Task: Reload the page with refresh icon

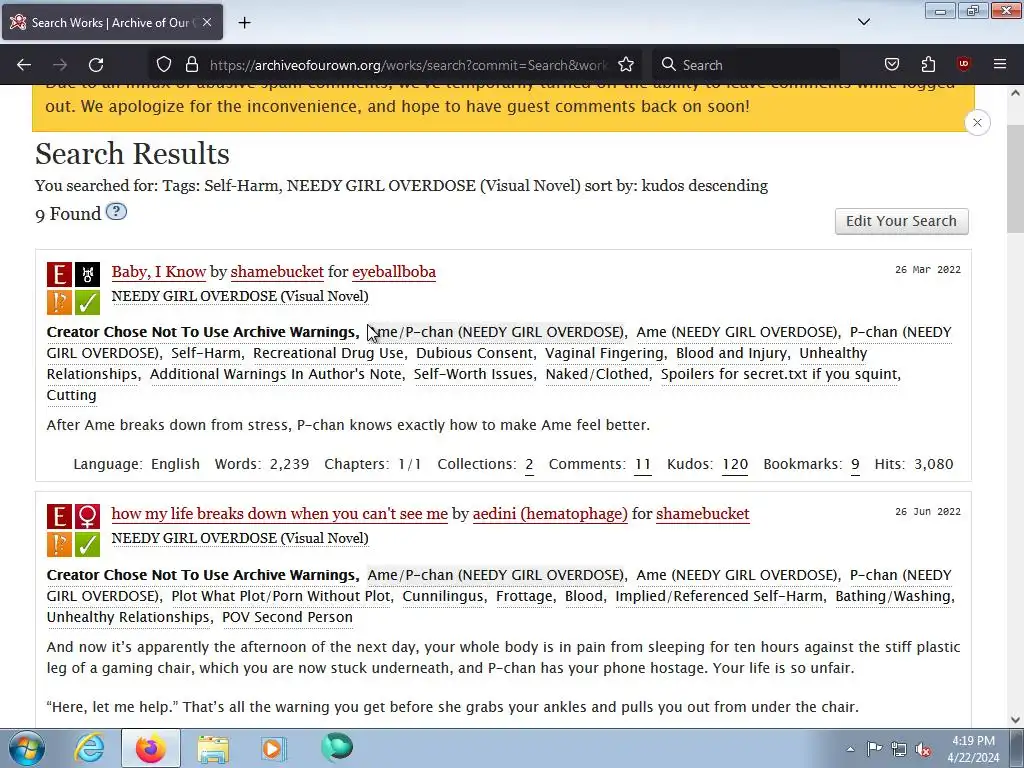Action: point(96,65)
